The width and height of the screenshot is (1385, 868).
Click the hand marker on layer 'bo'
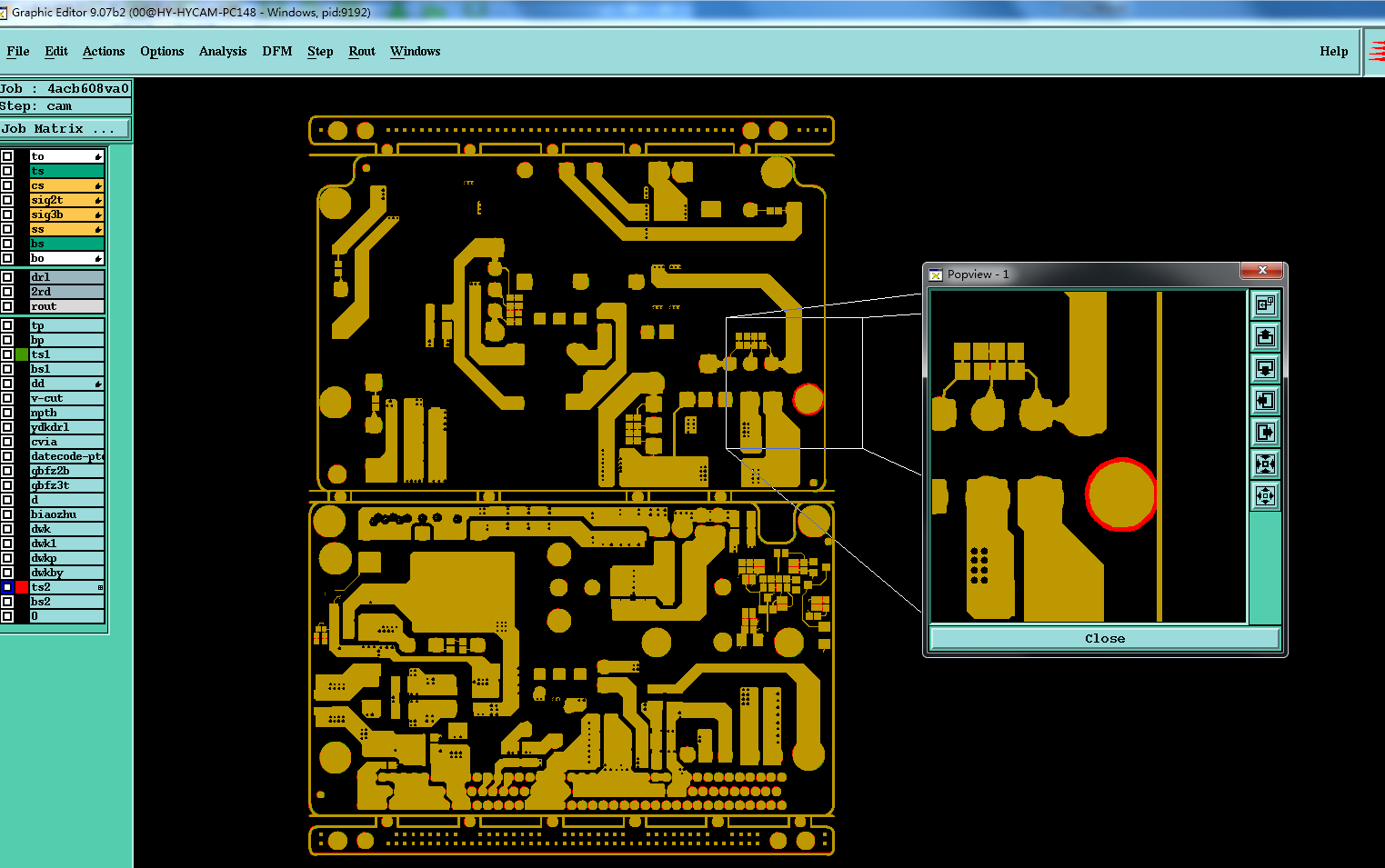pos(98,259)
